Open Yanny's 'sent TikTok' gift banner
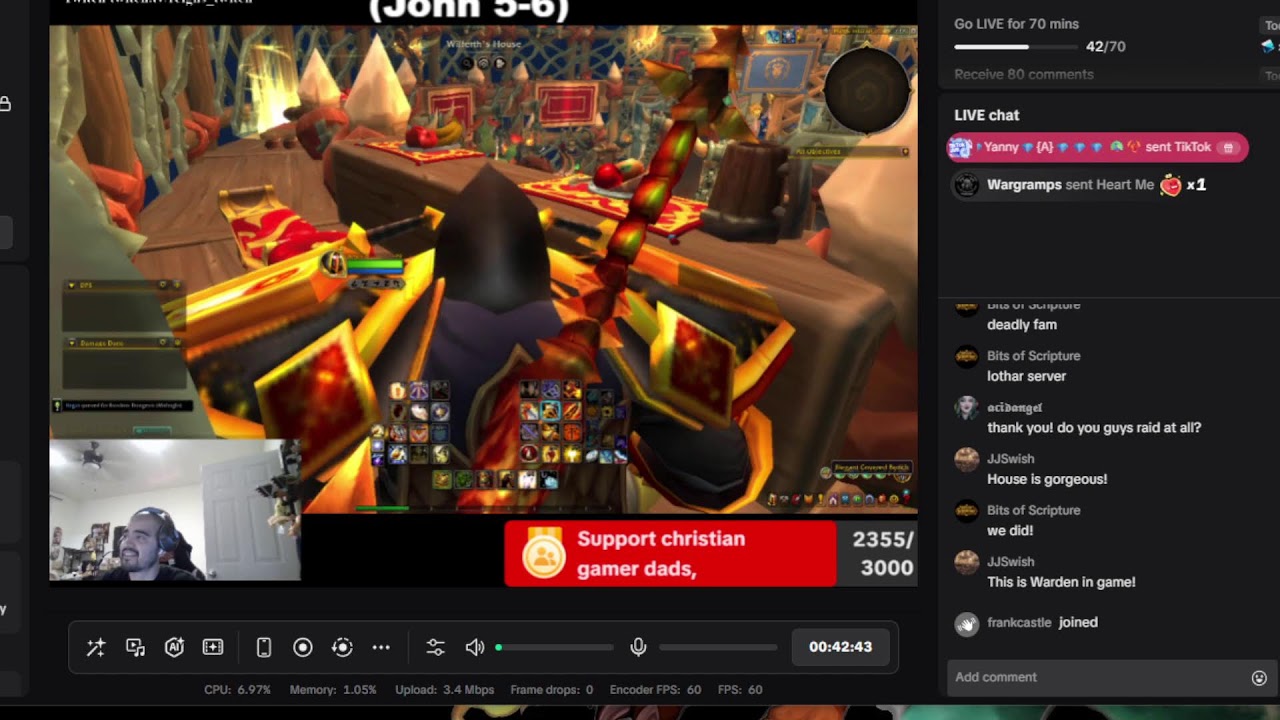Screen dimensions: 1280x720 coord(1097,147)
